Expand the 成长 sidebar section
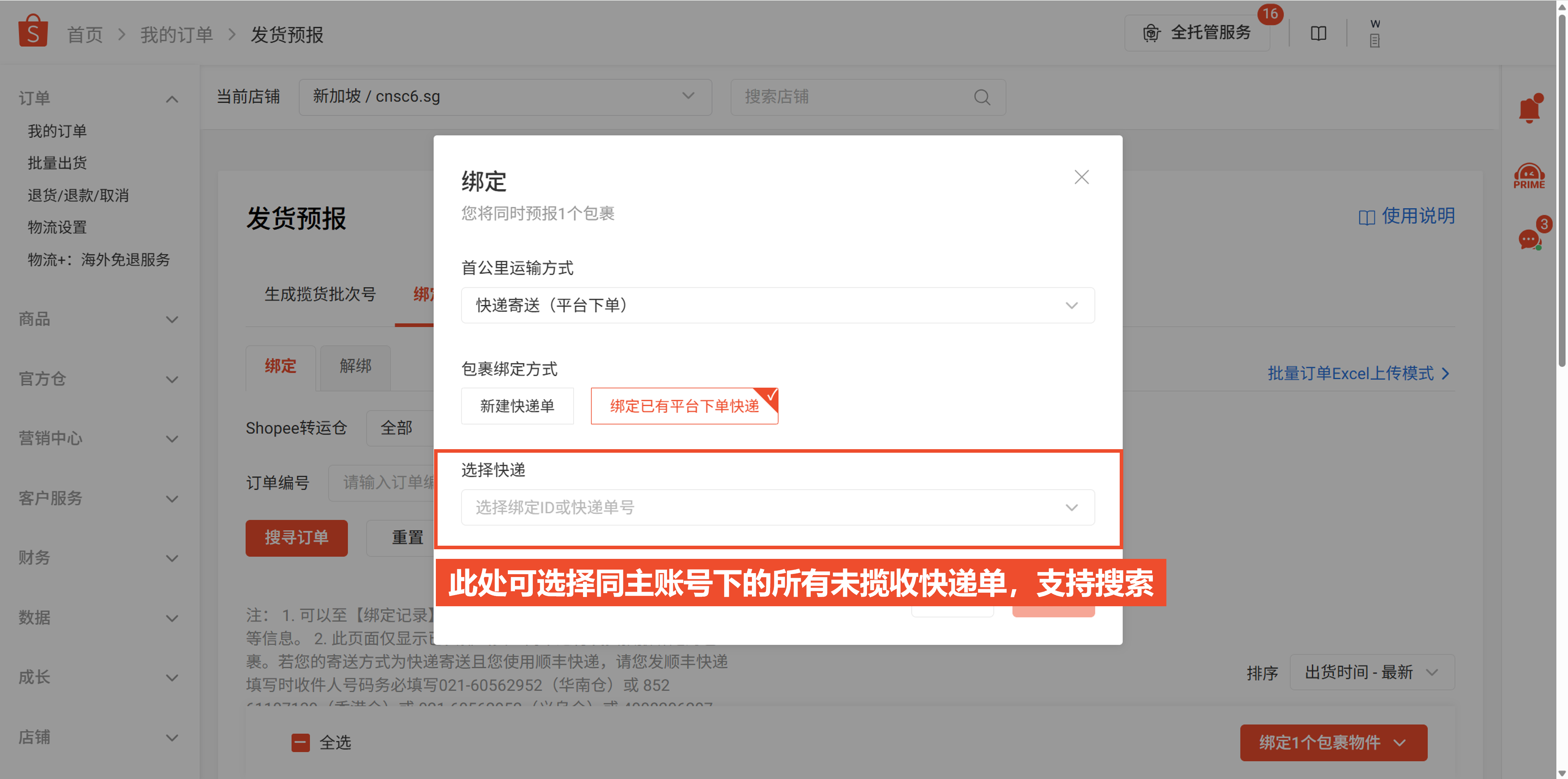This screenshot has width=1568, height=779. pyautogui.click(x=172, y=677)
